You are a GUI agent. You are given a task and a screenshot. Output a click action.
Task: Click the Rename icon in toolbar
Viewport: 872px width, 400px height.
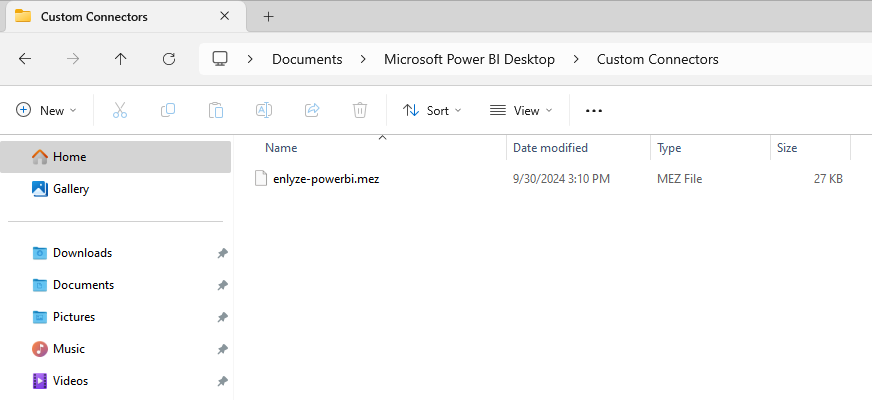pyautogui.click(x=264, y=111)
